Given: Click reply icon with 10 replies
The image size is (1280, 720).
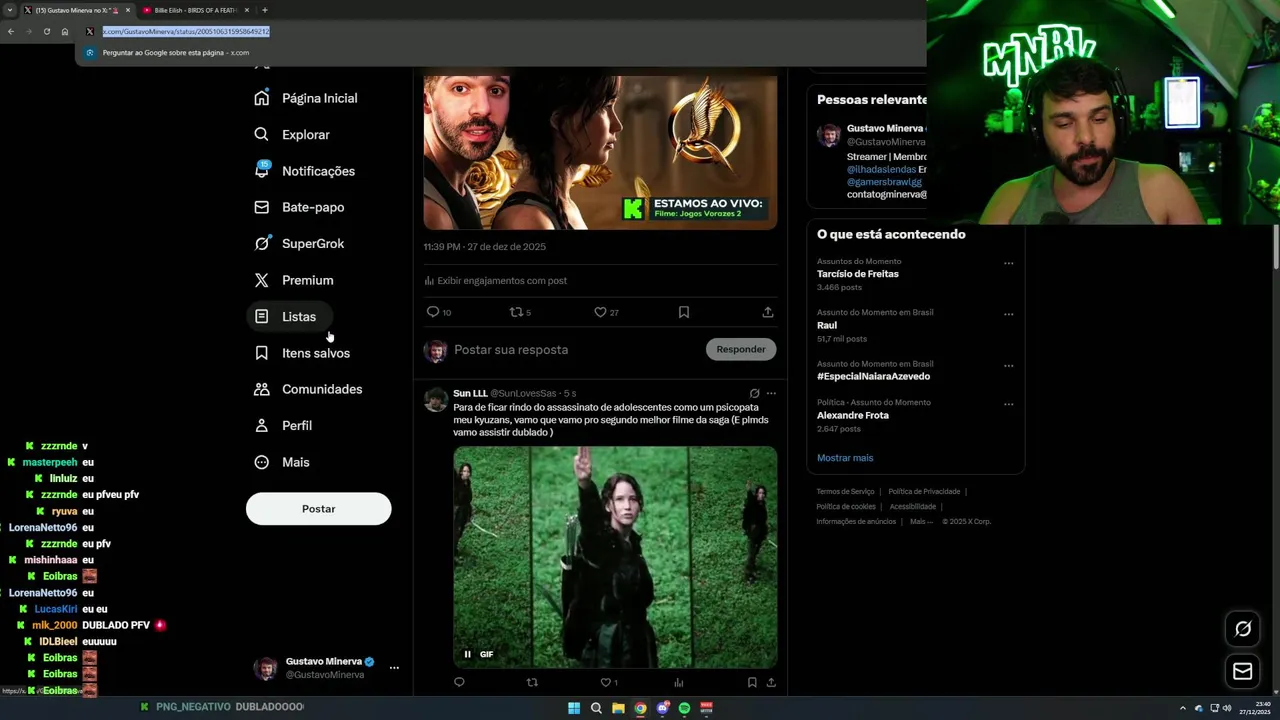Looking at the screenshot, I should tap(433, 312).
